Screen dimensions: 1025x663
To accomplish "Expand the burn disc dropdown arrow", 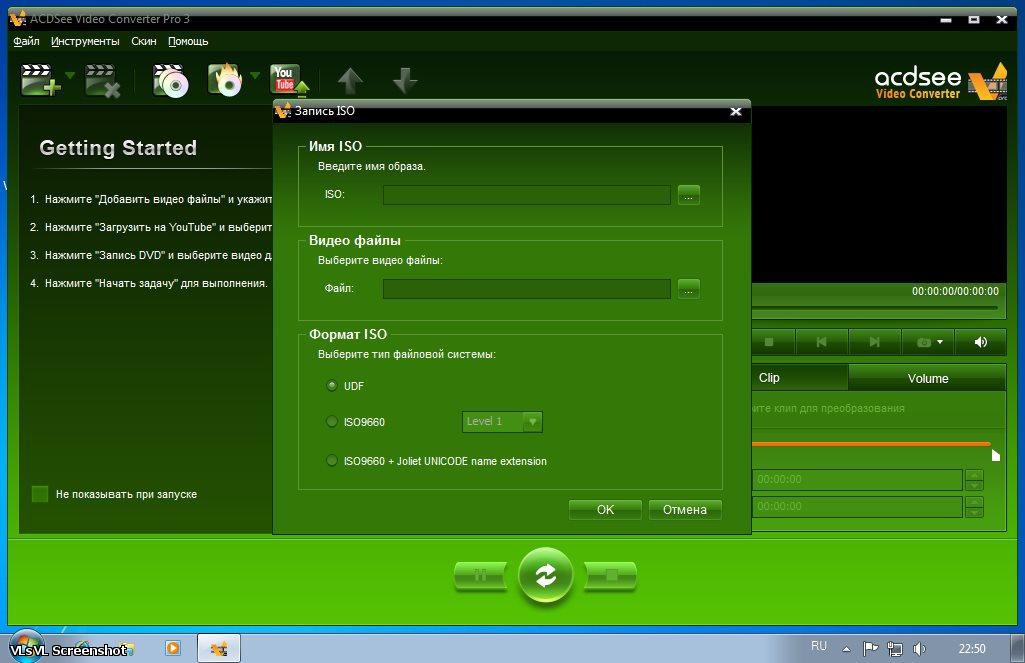I will click(x=255, y=76).
